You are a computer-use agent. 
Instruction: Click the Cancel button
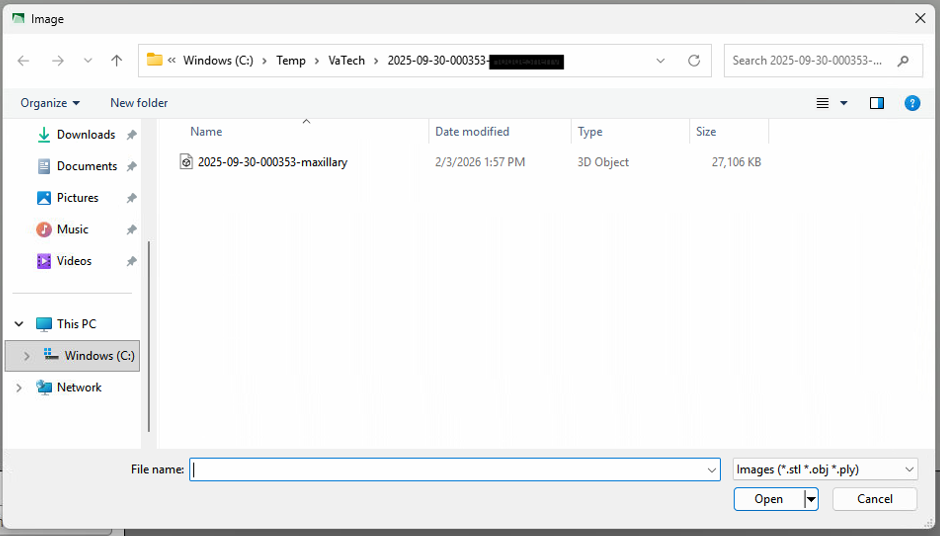[x=874, y=499]
